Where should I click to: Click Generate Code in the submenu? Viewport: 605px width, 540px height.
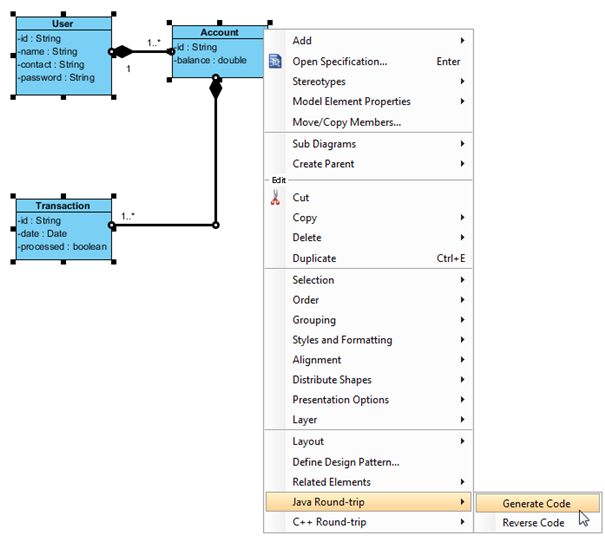pyautogui.click(x=537, y=503)
